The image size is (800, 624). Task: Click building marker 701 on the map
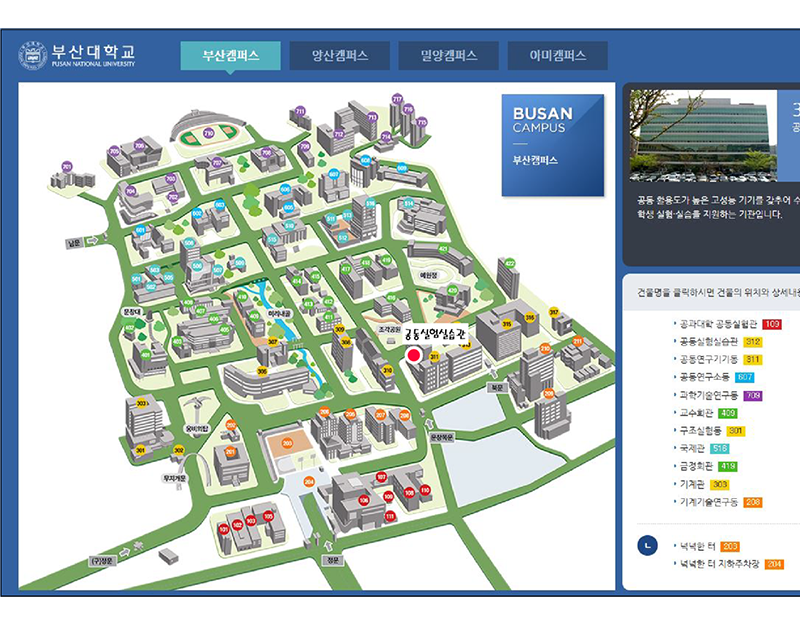[x=67, y=166]
